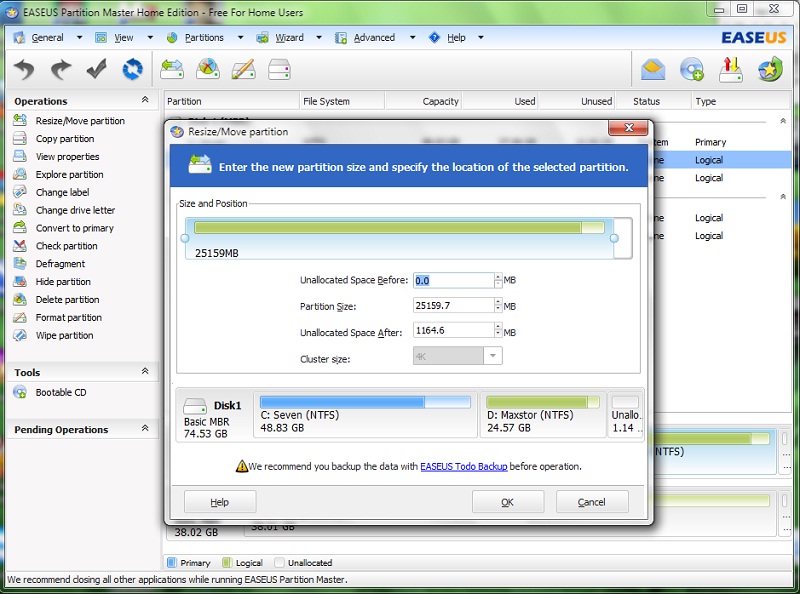Open the envelope newsletter toolbar icon
This screenshot has width=800, height=594.
(x=653, y=69)
